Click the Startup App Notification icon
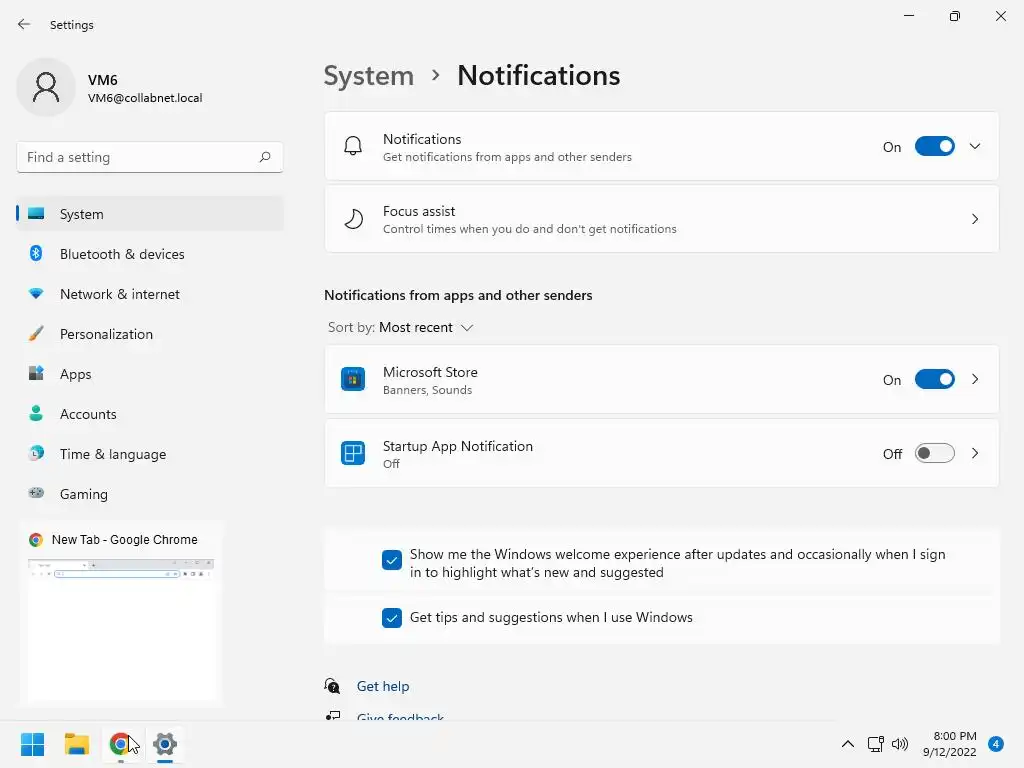The width and height of the screenshot is (1024, 768). click(x=353, y=454)
